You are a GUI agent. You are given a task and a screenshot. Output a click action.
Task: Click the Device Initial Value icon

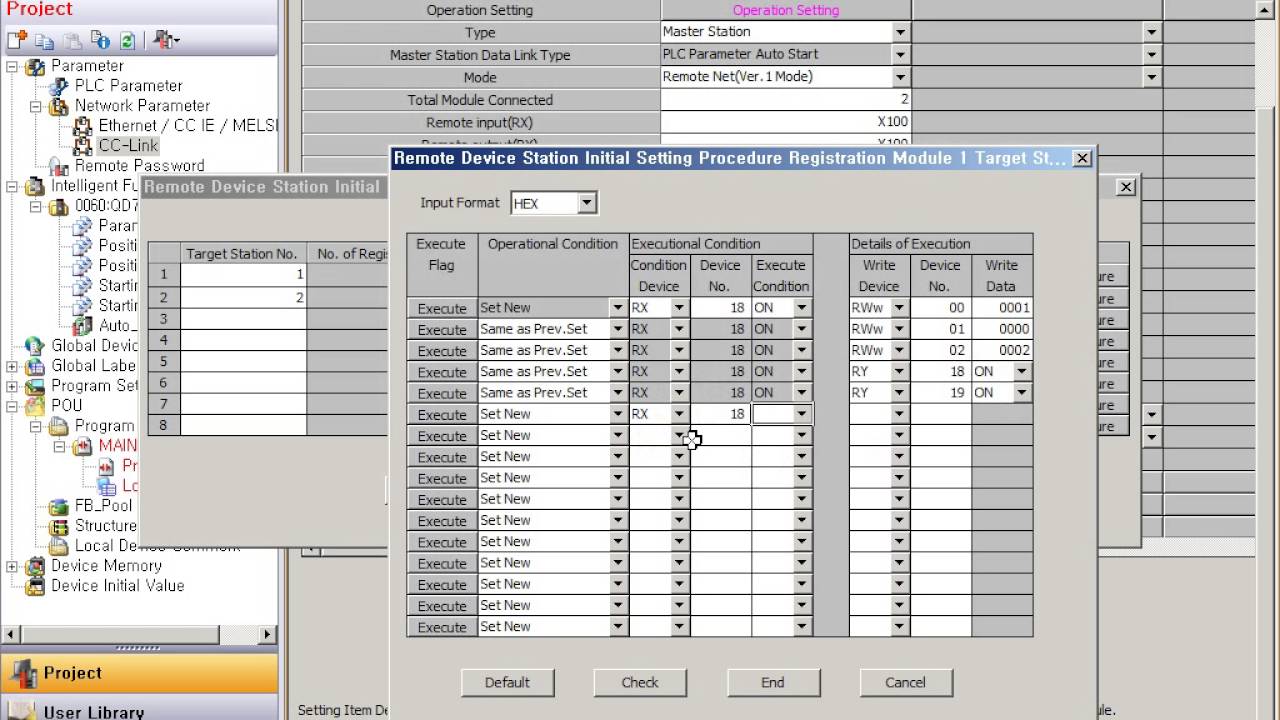coord(36,586)
